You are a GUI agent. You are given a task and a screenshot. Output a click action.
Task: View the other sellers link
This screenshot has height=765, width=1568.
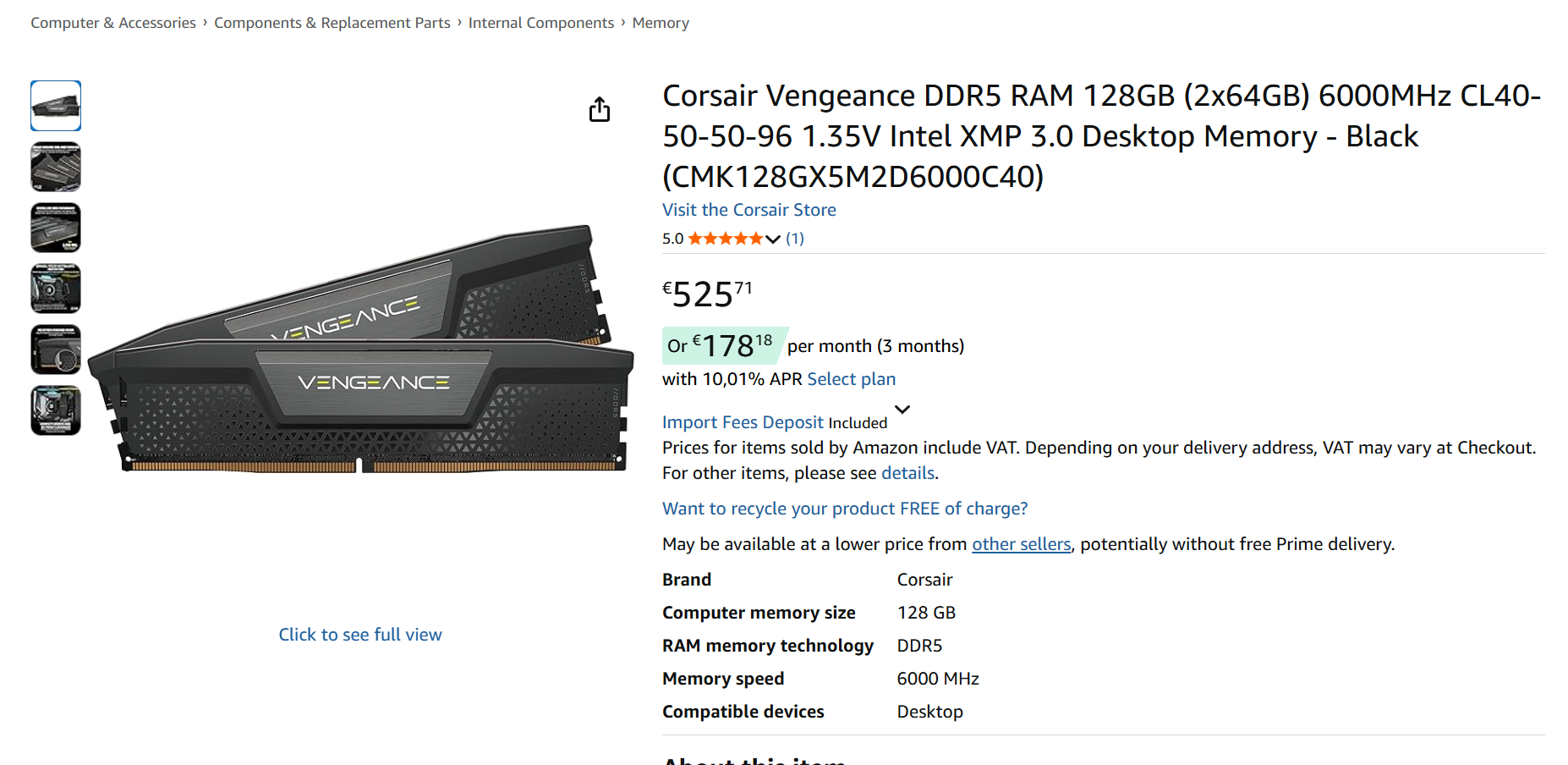point(1021,544)
